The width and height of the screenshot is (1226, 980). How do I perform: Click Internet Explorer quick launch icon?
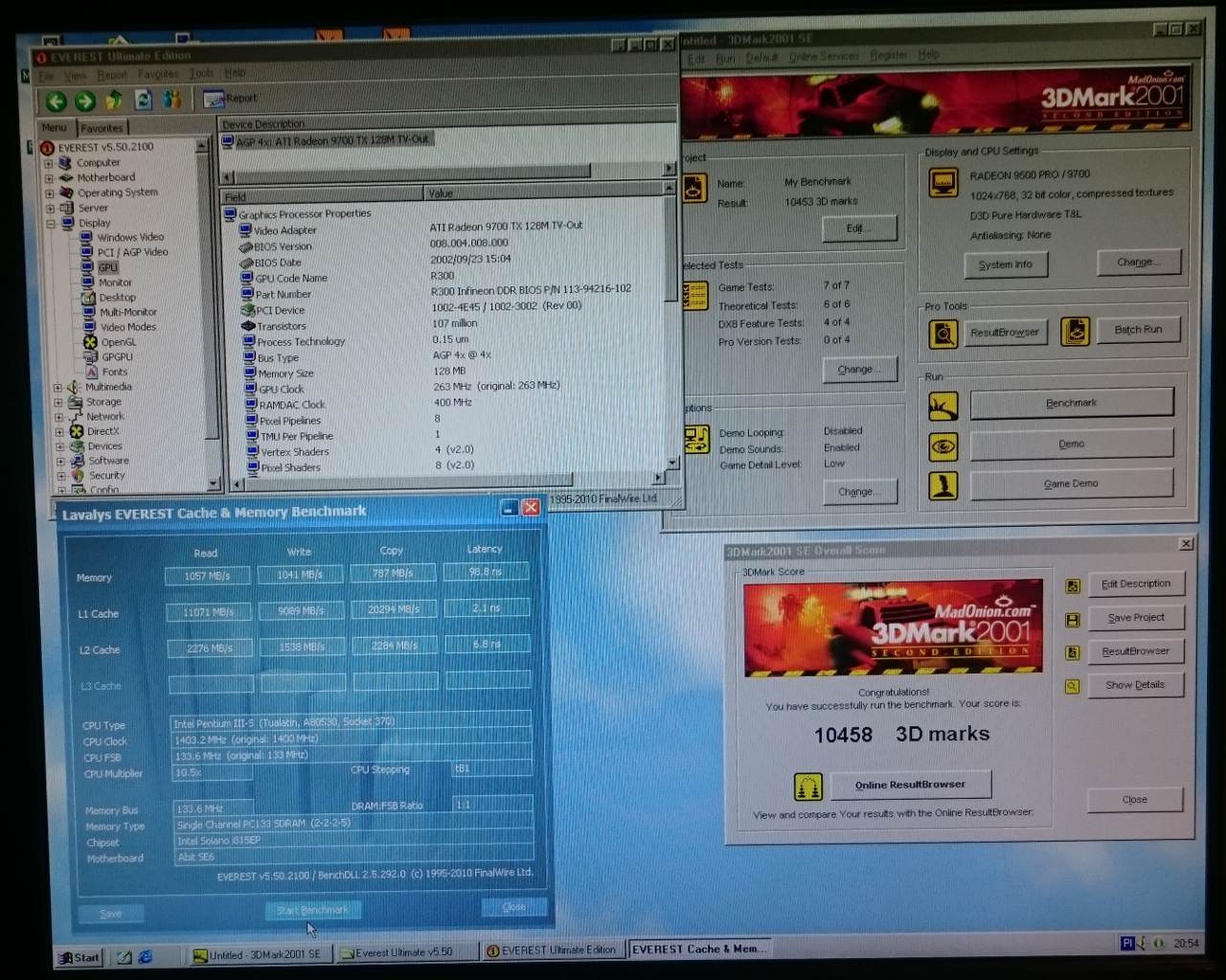tap(146, 956)
